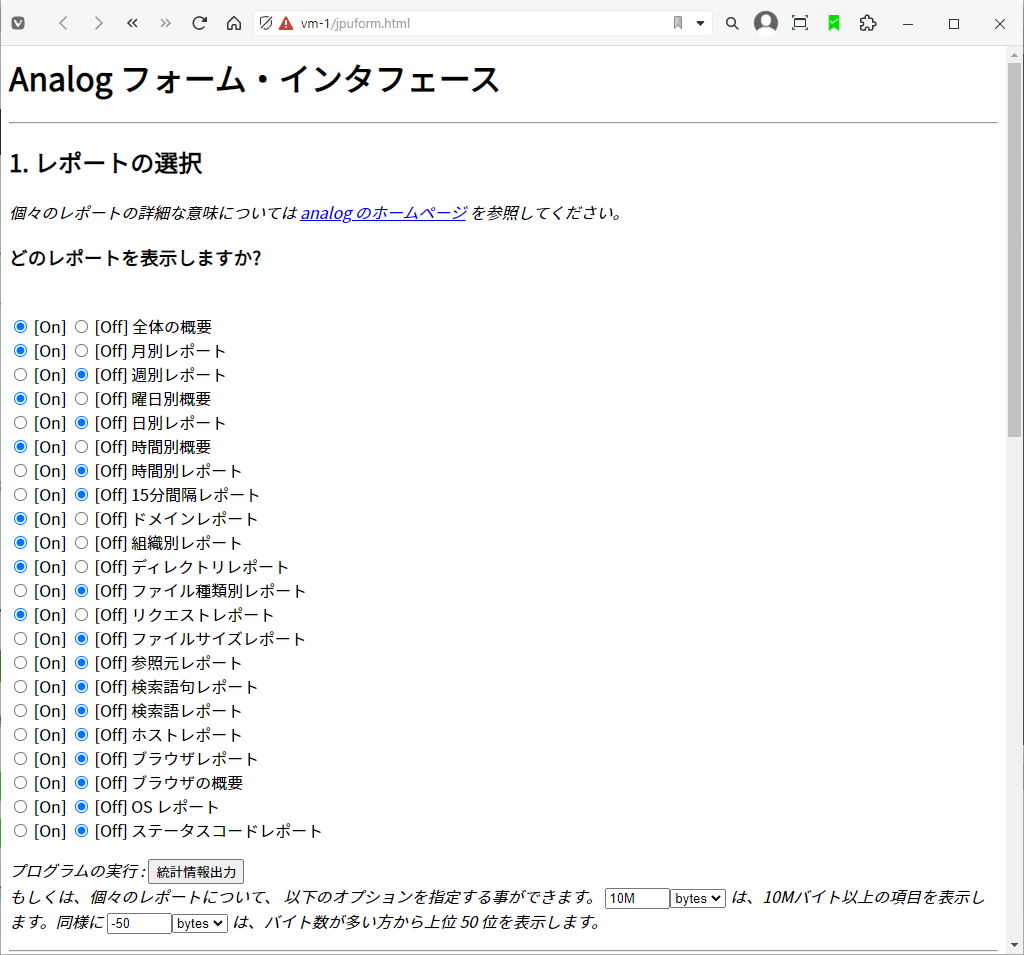The height and width of the screenshot is (955, 1024).
Task: Turn On the ファイル種類別レポート report
Action: pos(20,591)
